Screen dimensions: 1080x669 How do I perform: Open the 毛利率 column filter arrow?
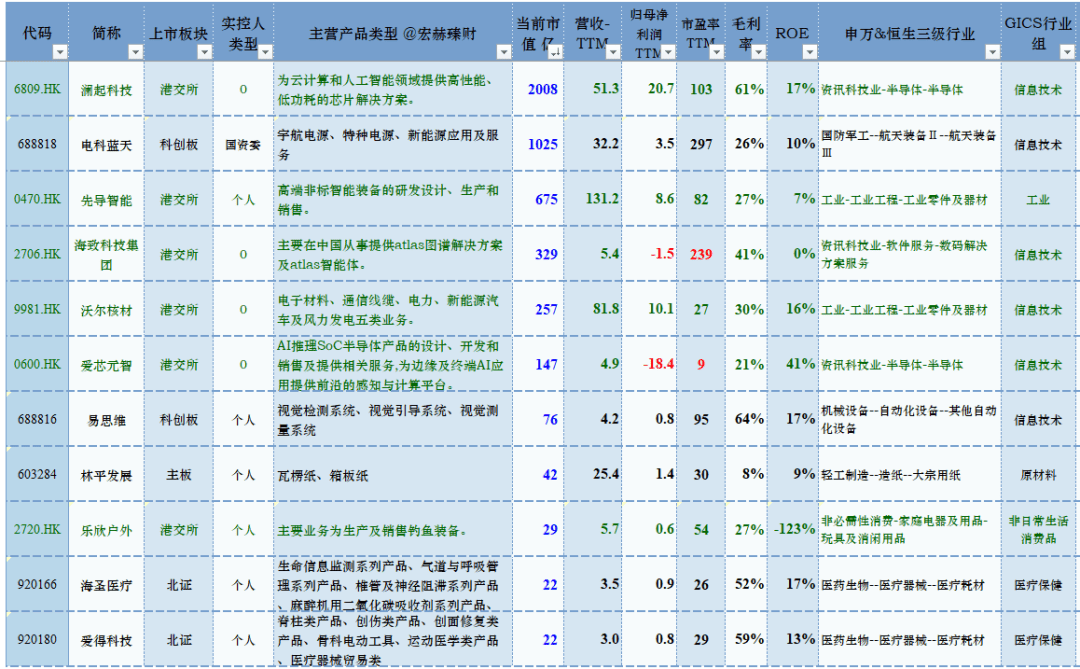tap(760, 52)
